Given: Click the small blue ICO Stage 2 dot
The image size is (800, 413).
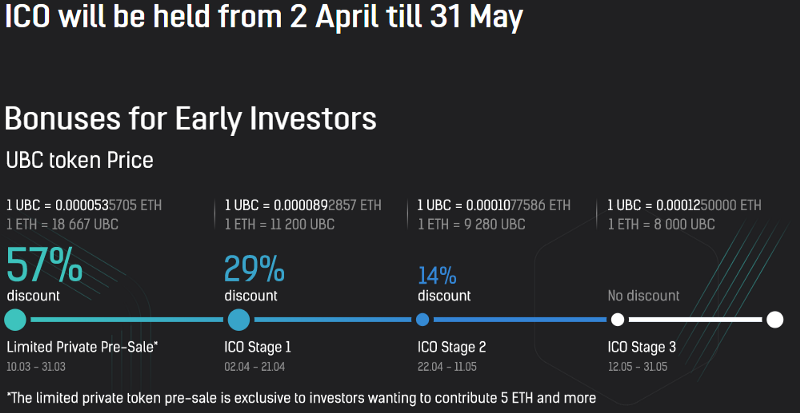Looking at the screenshot, I should point(422,320).
